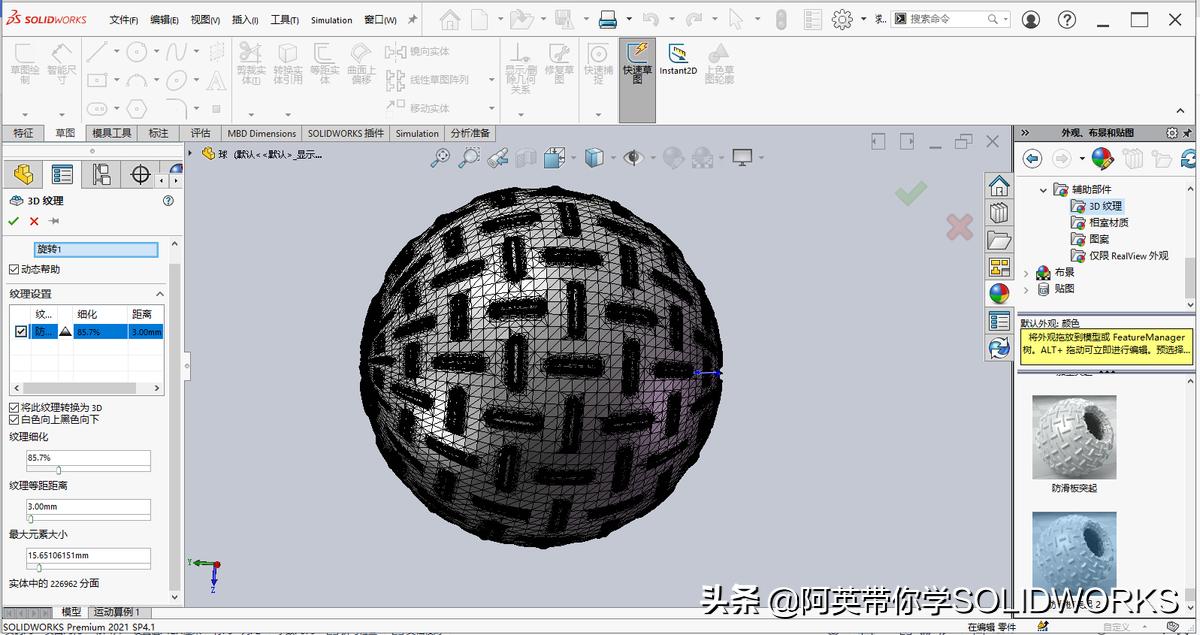The image size is (1200, 635).
Task: Click the Convert Entities icon
Action: 285,58
